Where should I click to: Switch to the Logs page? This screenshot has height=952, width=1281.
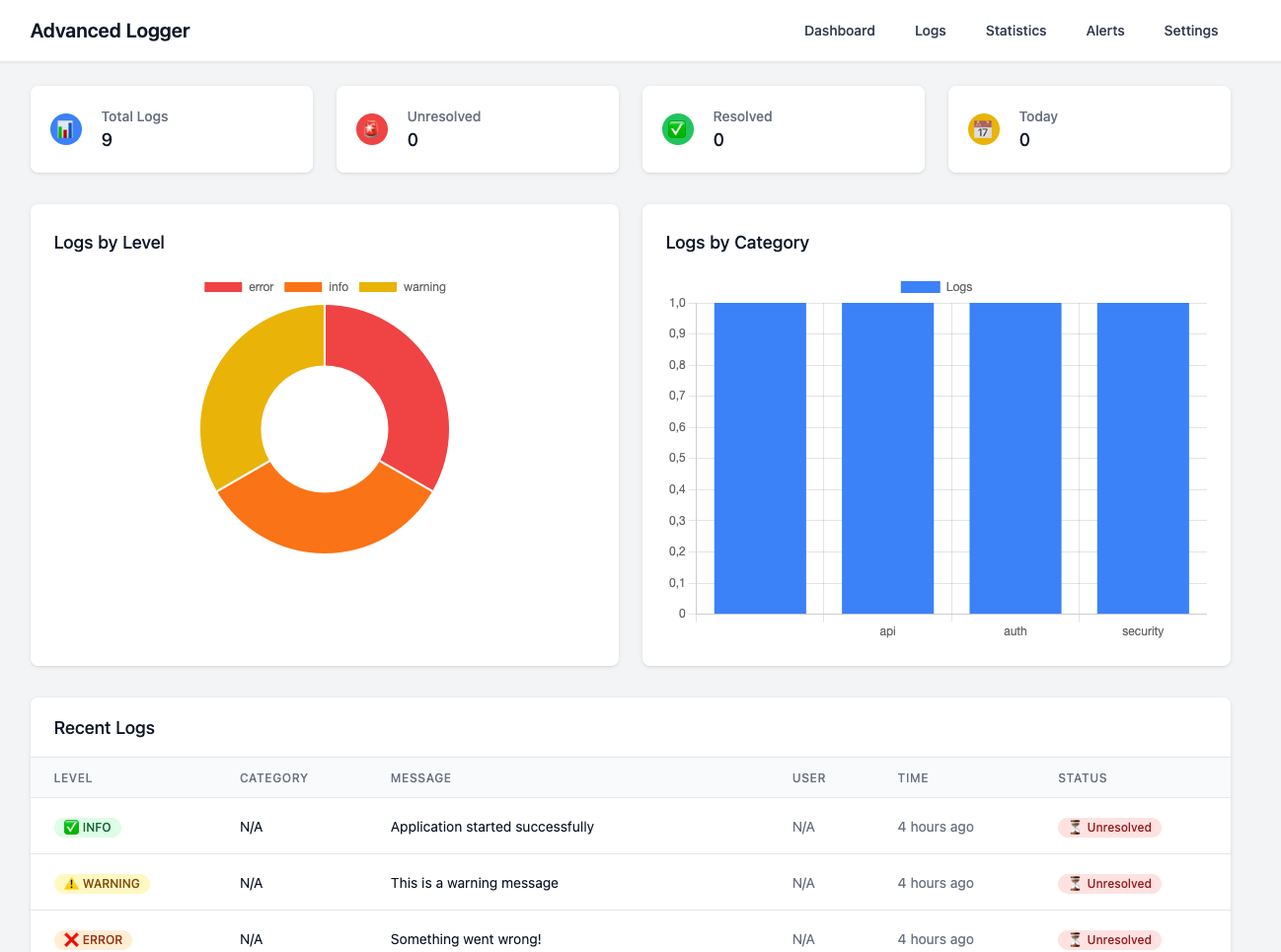[x=930, y=31]
